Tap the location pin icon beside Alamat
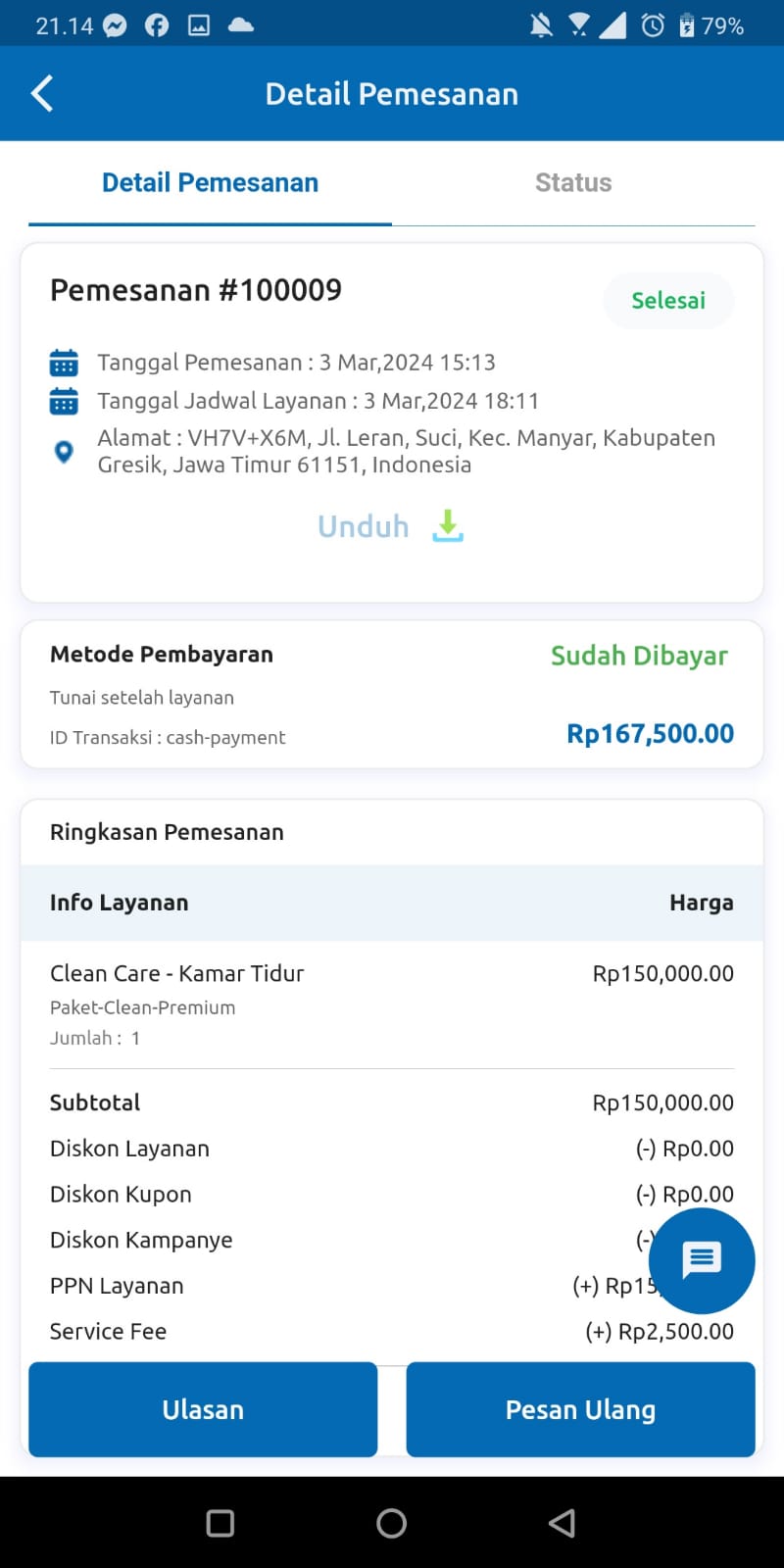This screenshot has height=1568, width=784. [x=64, y=452]
